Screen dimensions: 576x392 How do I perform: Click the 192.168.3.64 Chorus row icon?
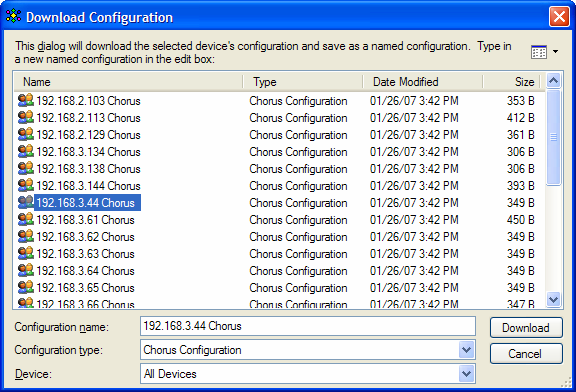[26, 271]
